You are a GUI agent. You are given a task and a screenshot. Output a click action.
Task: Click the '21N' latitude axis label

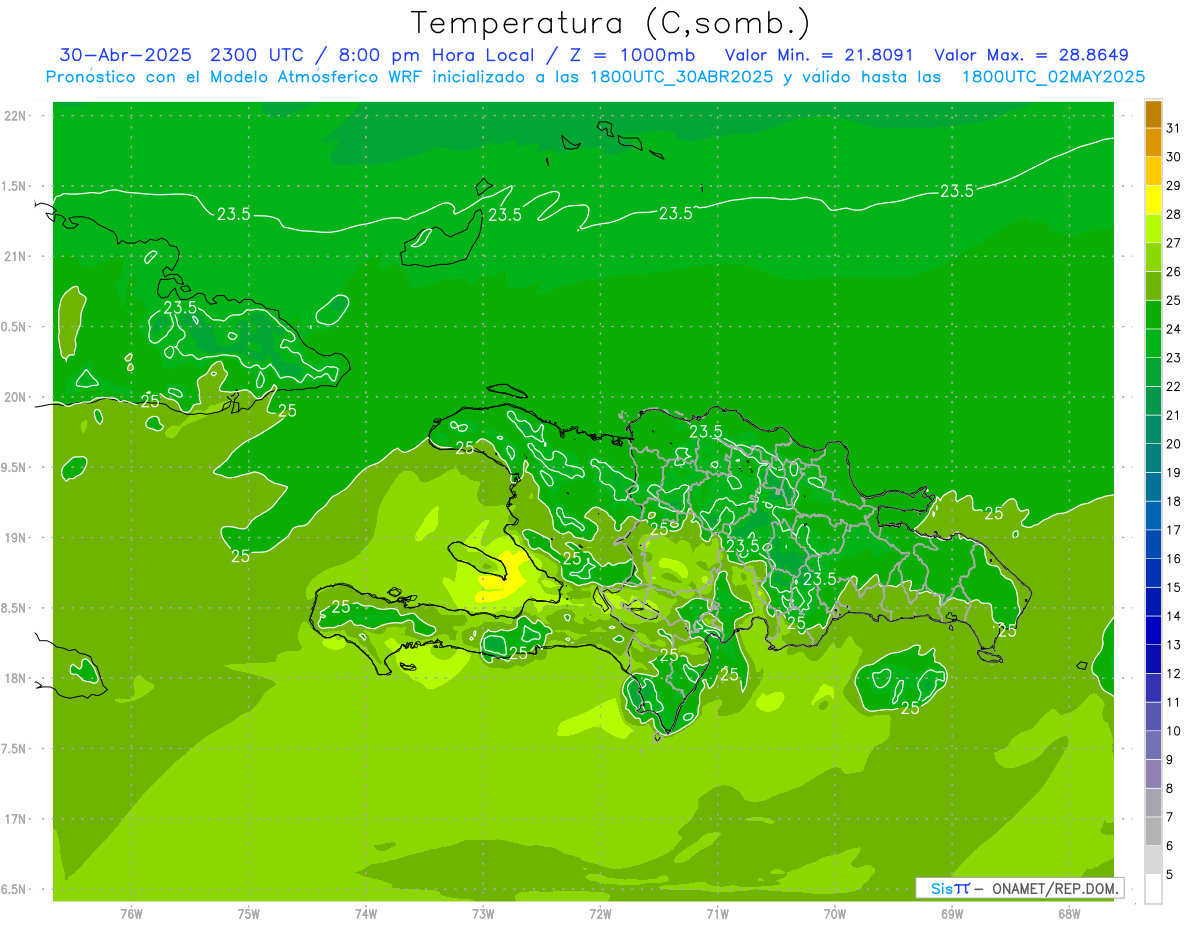[16, 257]
